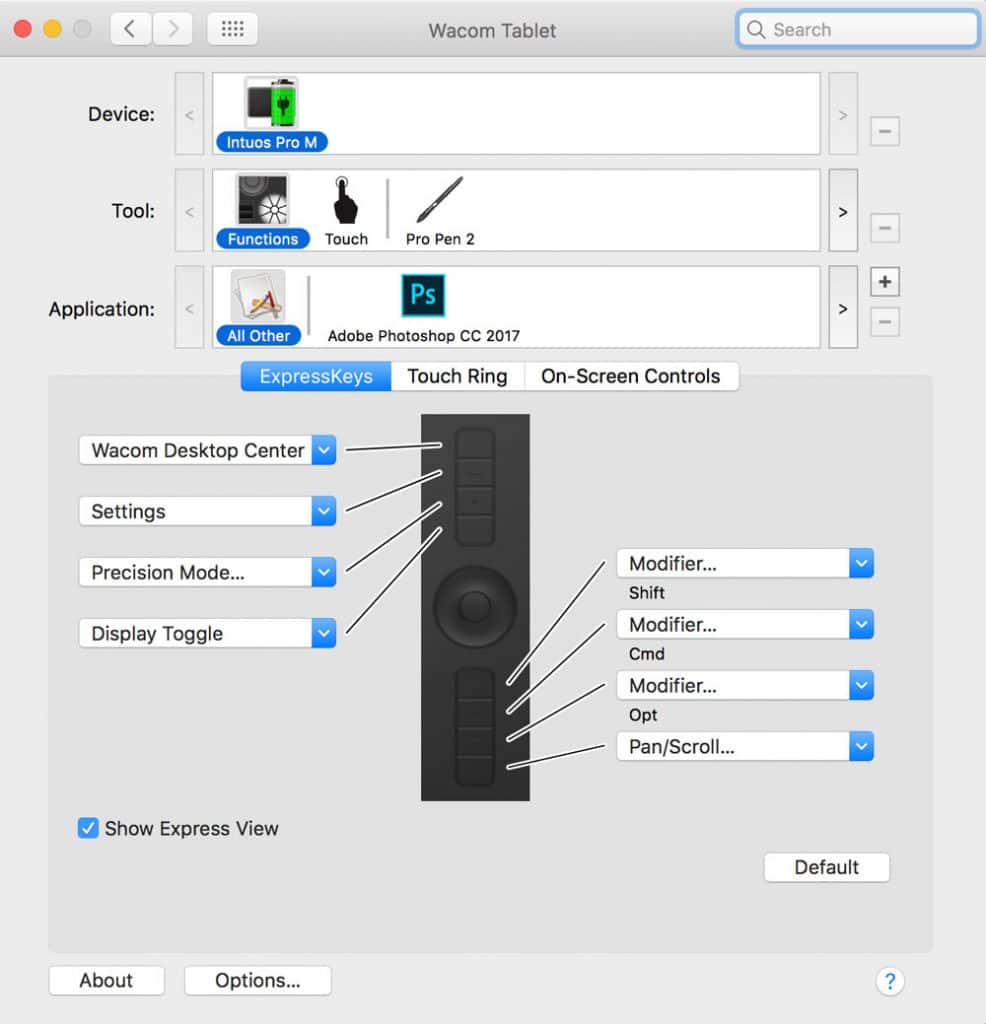Viewport: 986px width, 1024px height.
Task: Open the Options dialog
Action: tap(258, 980)
